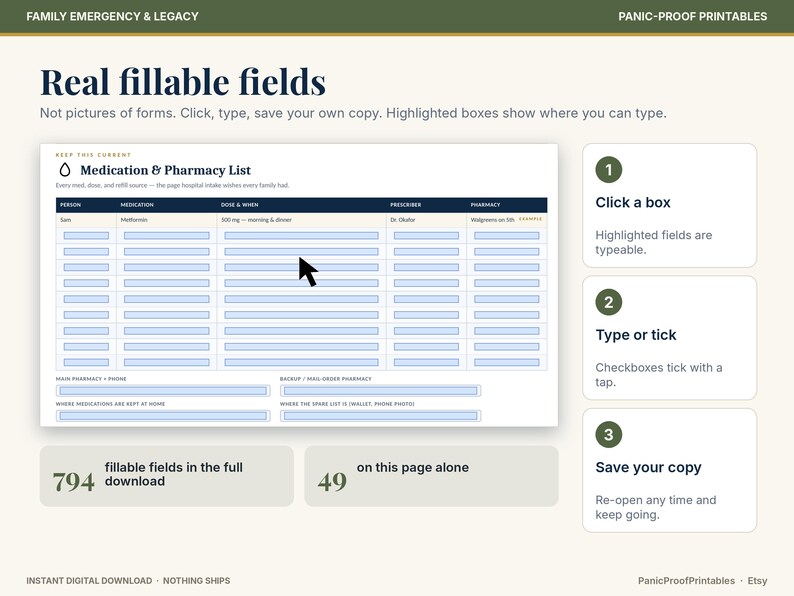Click first blank Prescriber field under Dr. Okafor
Screen dimensions: 794x596
(x=426, y=235)
